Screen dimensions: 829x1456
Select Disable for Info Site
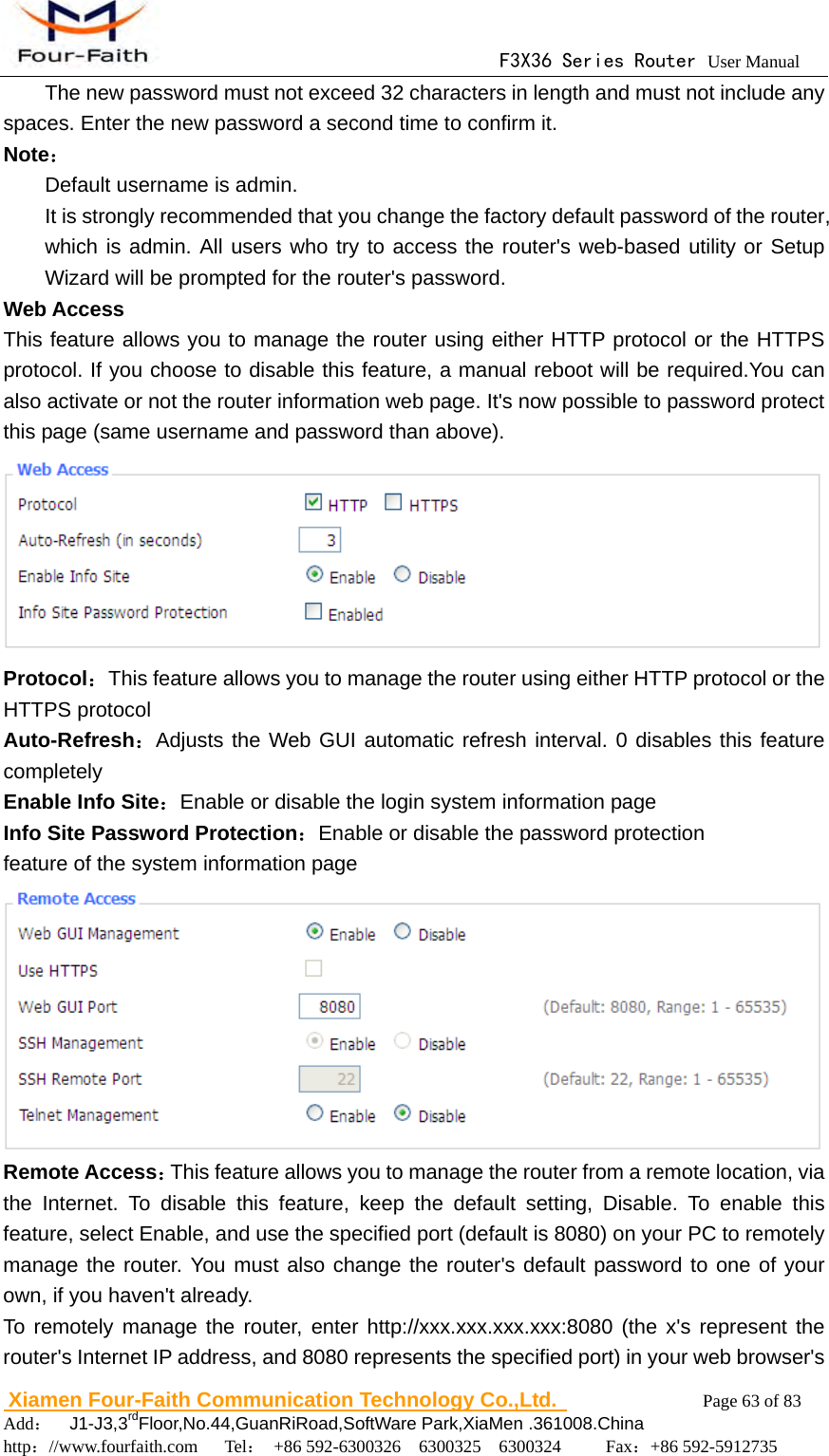coord(403,574)
